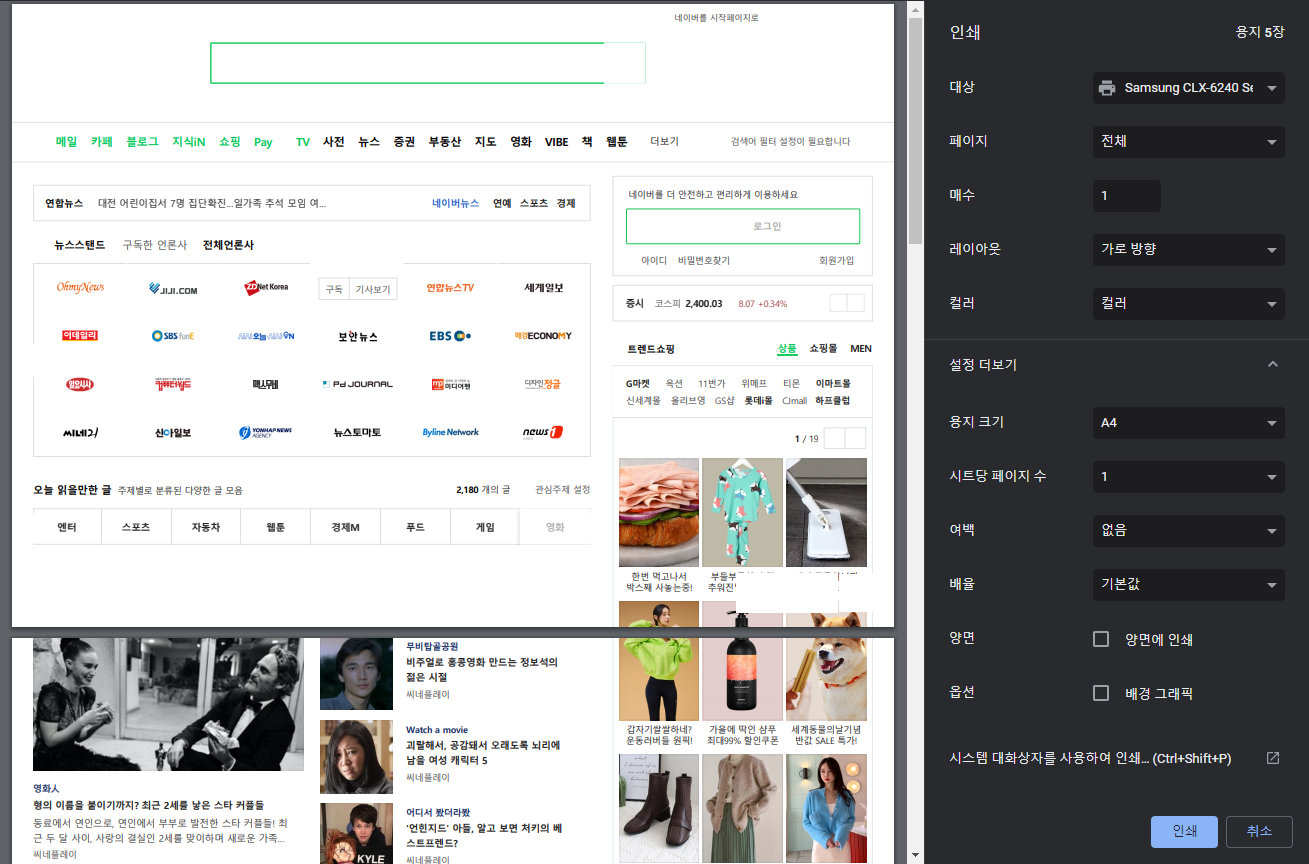Click the news1 logo

tap(543, 432)
